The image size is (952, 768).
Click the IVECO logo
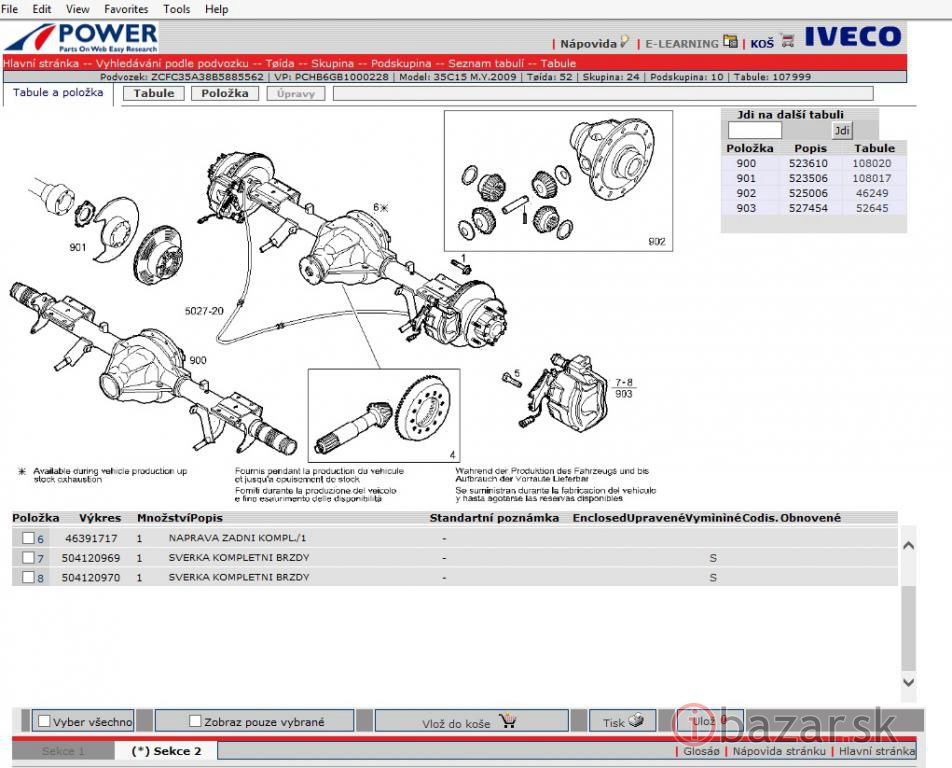click(x=853, y=39)
